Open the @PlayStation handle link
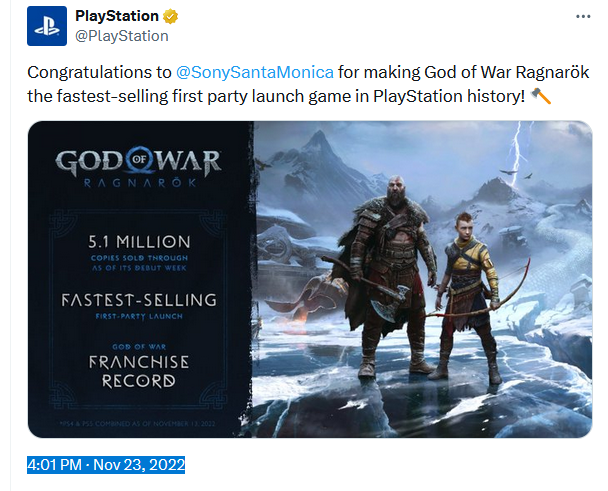Image resolution: width=608 pixels, height=491 pixels. coord(121,36)
